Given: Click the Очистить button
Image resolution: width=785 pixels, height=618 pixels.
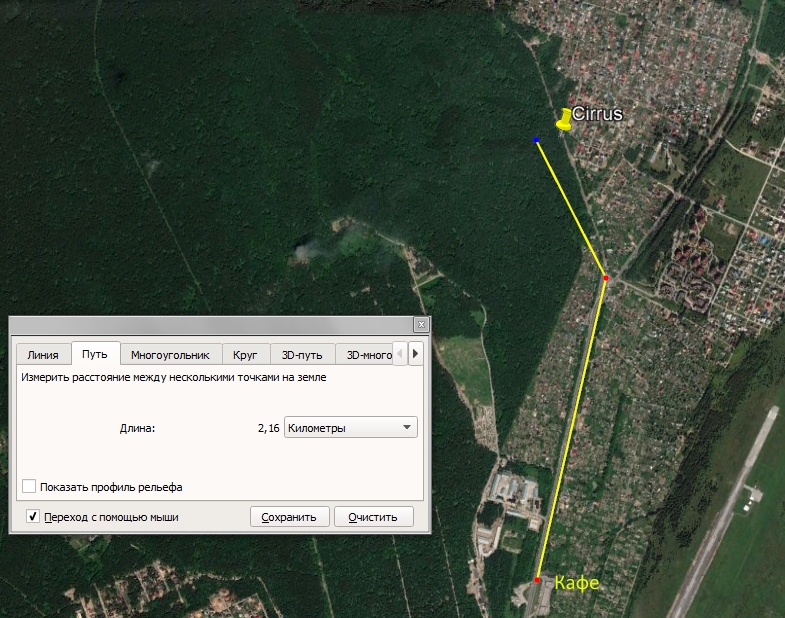Looking at the screenshot, I should 373,517.
